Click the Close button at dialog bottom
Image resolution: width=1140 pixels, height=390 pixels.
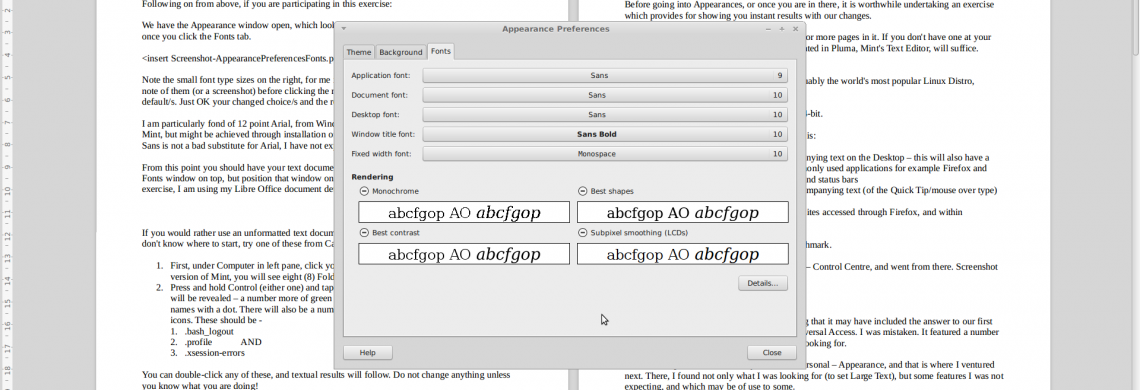tap(771, 352)
